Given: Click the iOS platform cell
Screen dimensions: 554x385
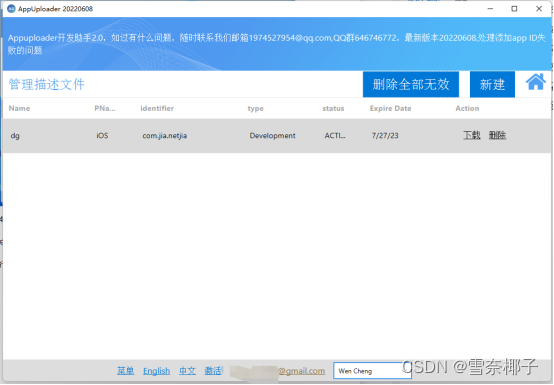Looking at the screenshot, I should 102,136.
